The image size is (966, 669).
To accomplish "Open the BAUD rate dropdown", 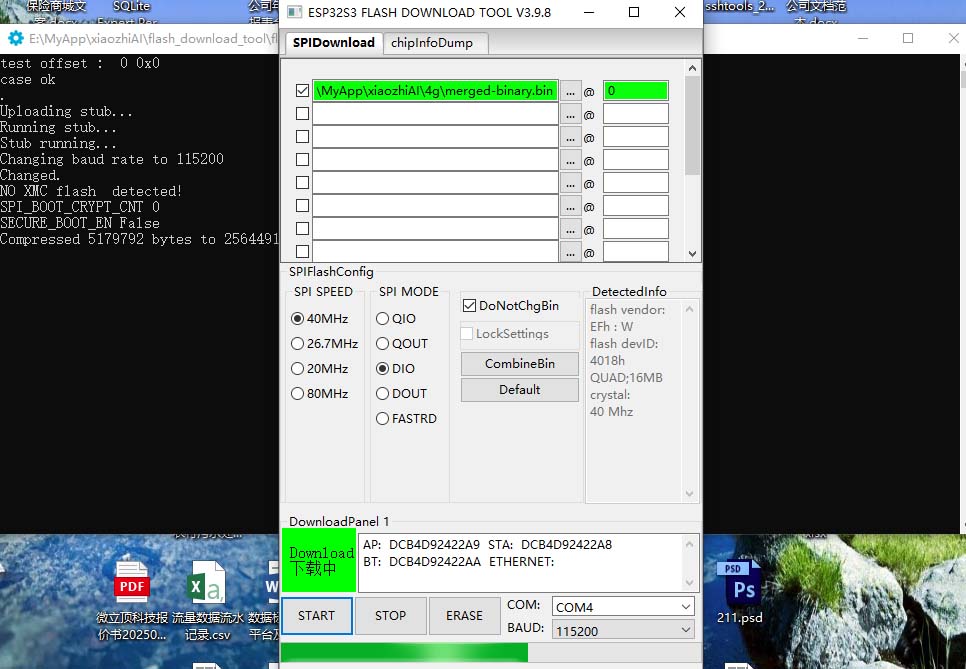I will [x=623, y=631].
